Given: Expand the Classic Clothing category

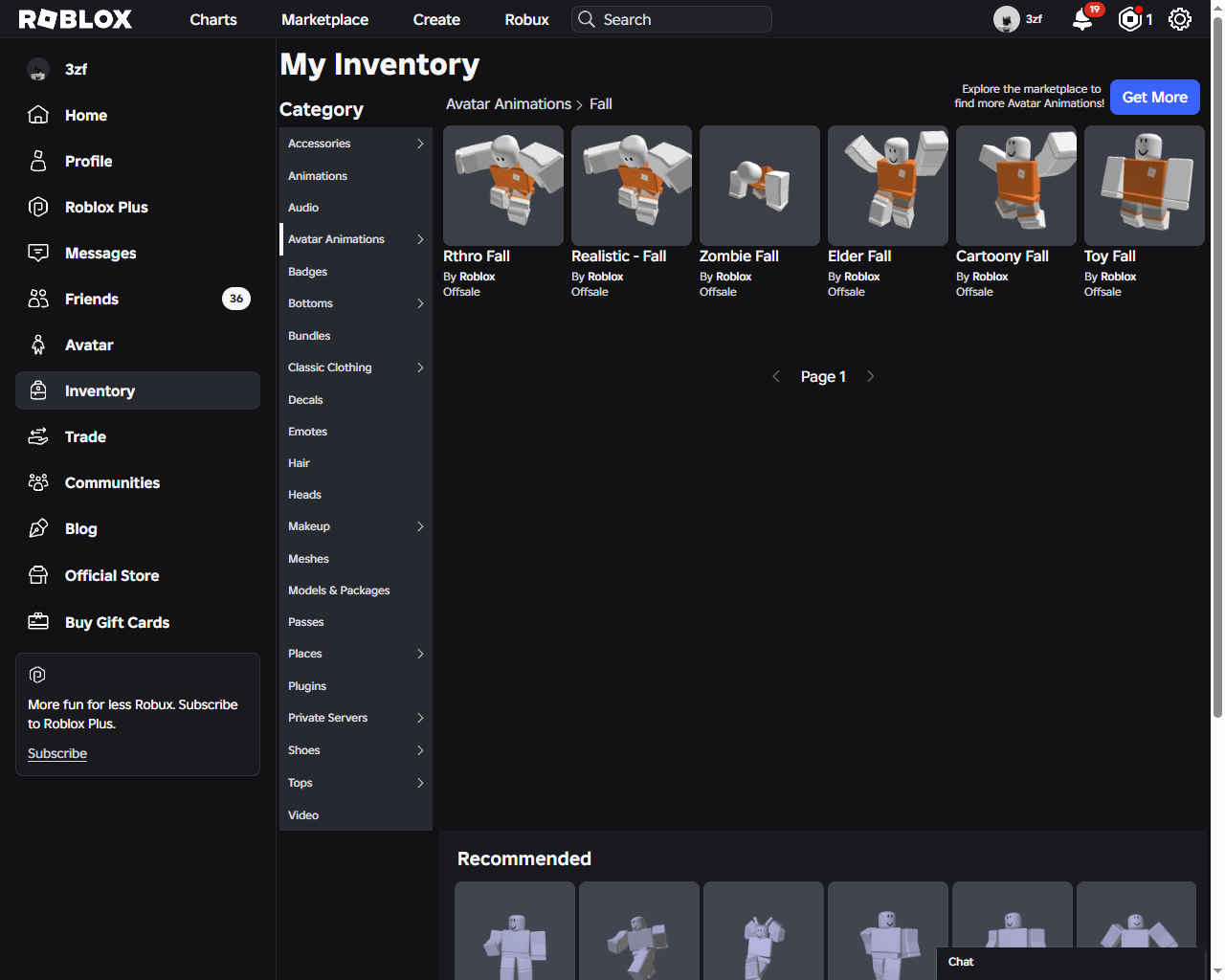Looking at the screenshot, I should coord(420,367).
